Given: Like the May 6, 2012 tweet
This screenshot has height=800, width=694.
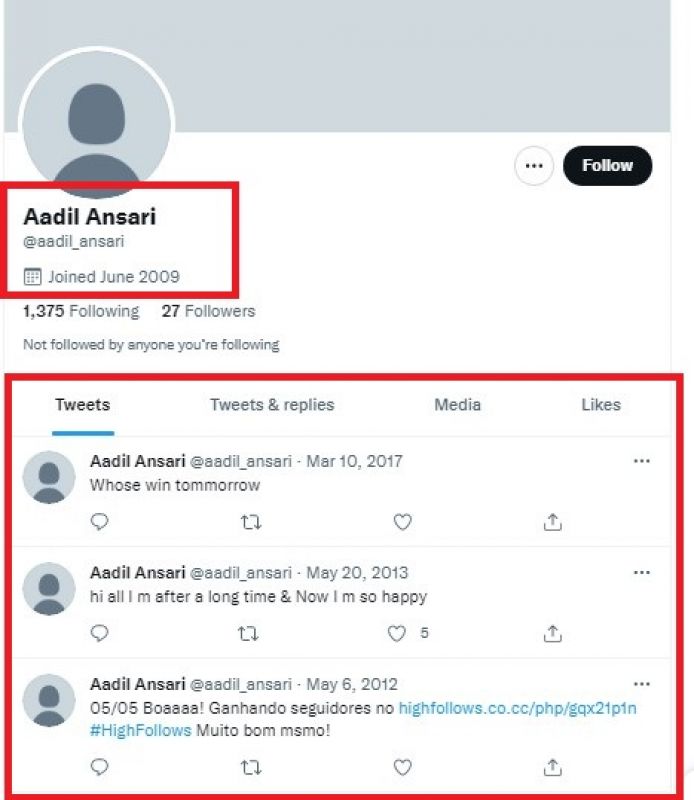Looking at the screenshot, I should tap(402, 767).
